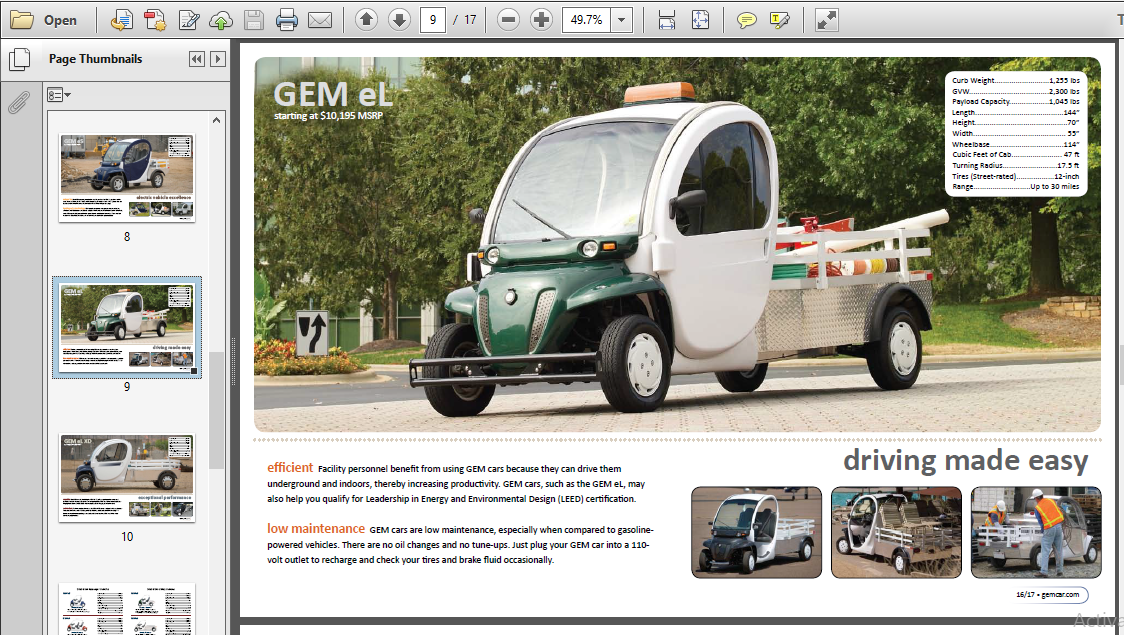Upload file to cloud icon

tap(221, 20)
